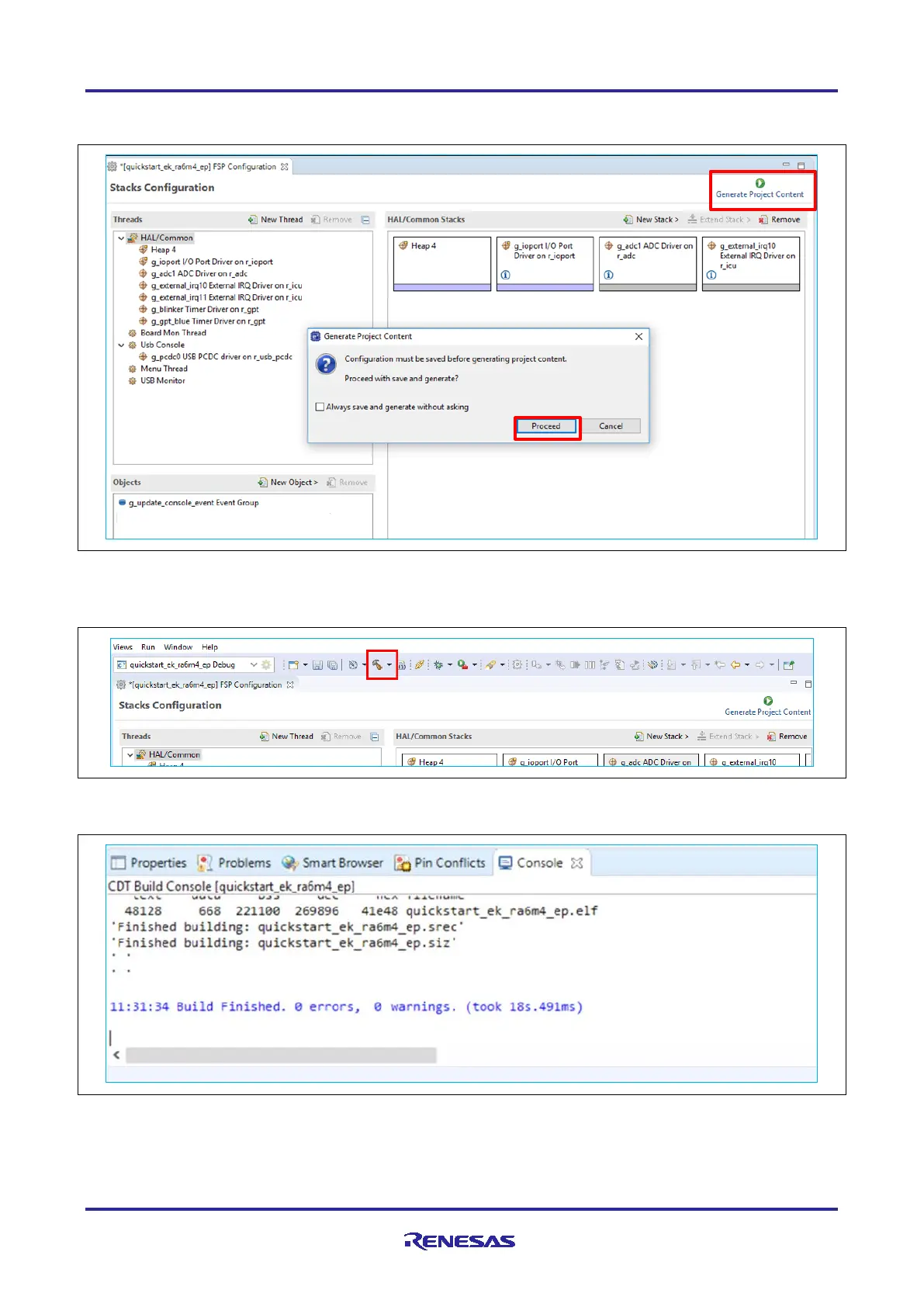The height and width of the screenshot is (1307, 924).
Task: Collapse the Usb Console thread node
Action: click(x=121, y=345)
